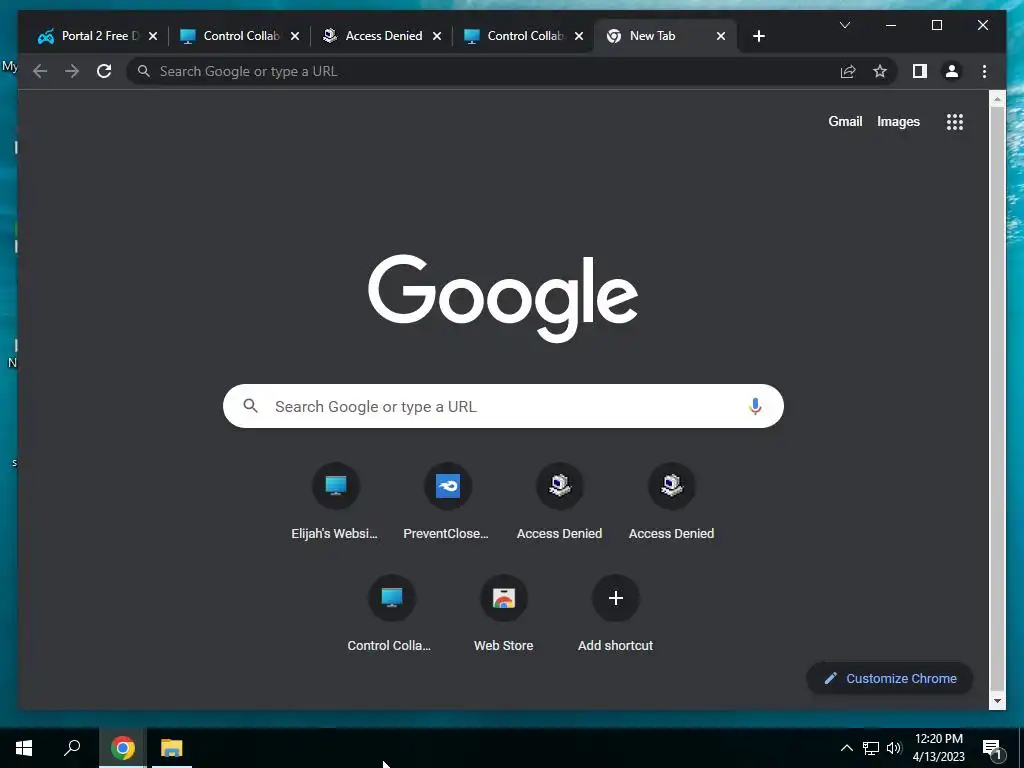Open the Images link
Image resolution: width=1024 pixels, height=768 pixels.
point(898,121)
